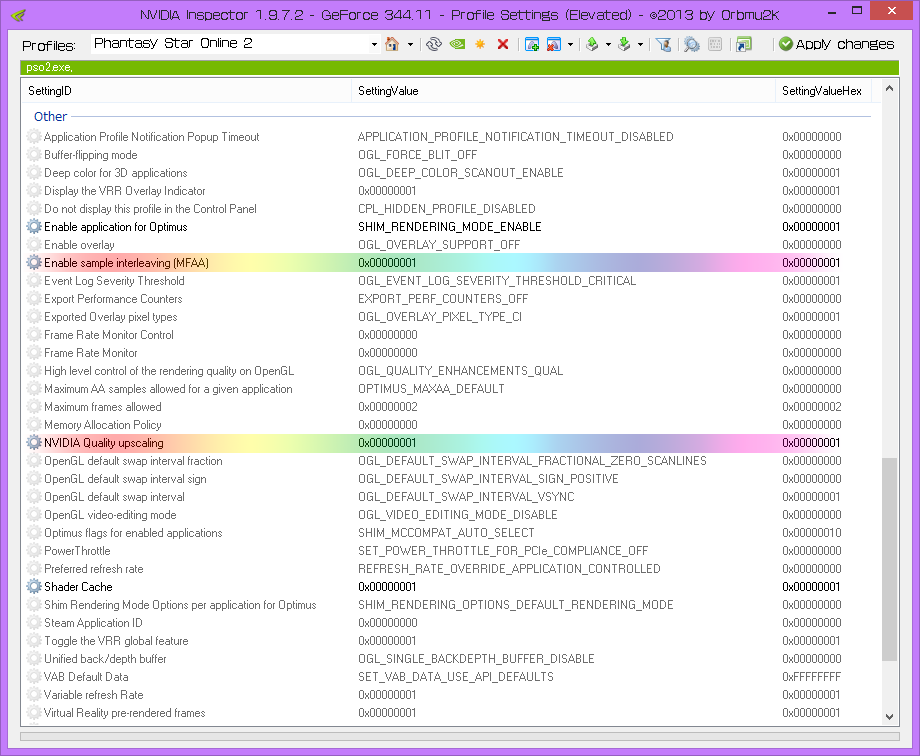920x756 pixels.
Task: Click the value SHIM_RENDERING_MODE_ENABLE
Action: point(450,227)
